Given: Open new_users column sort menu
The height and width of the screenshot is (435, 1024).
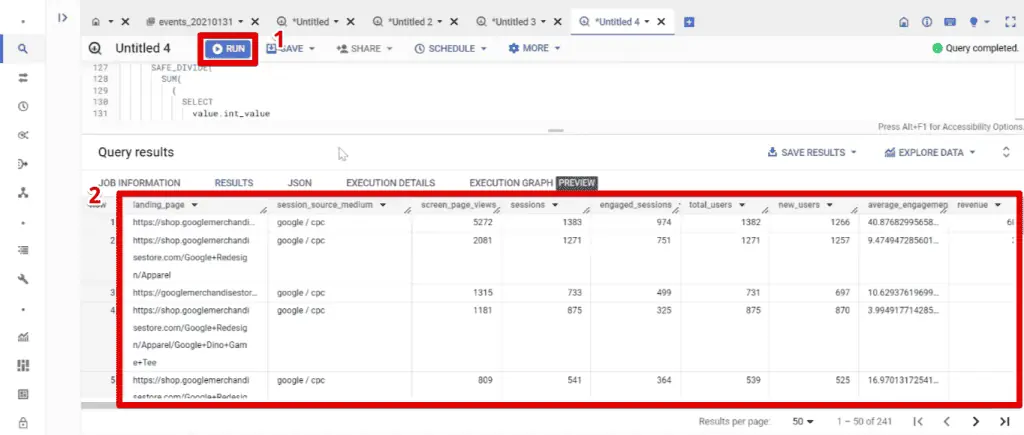Looking at the screenshot, I should tap(829, 205).
